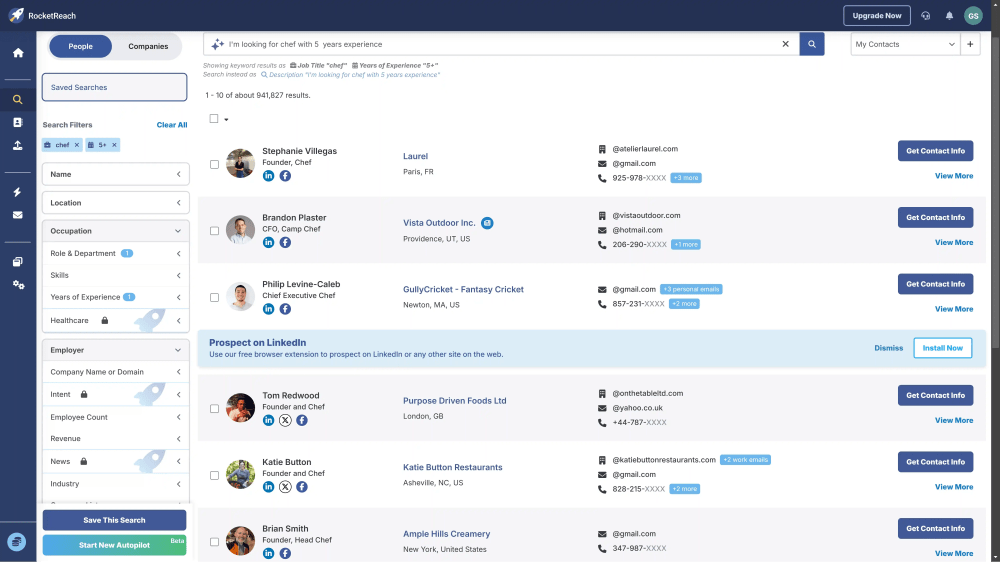Image resolution: width=1000 pixels, height=562 pixels.
Task: Open the GS user avatar menu
Action: tap(973, 15)
